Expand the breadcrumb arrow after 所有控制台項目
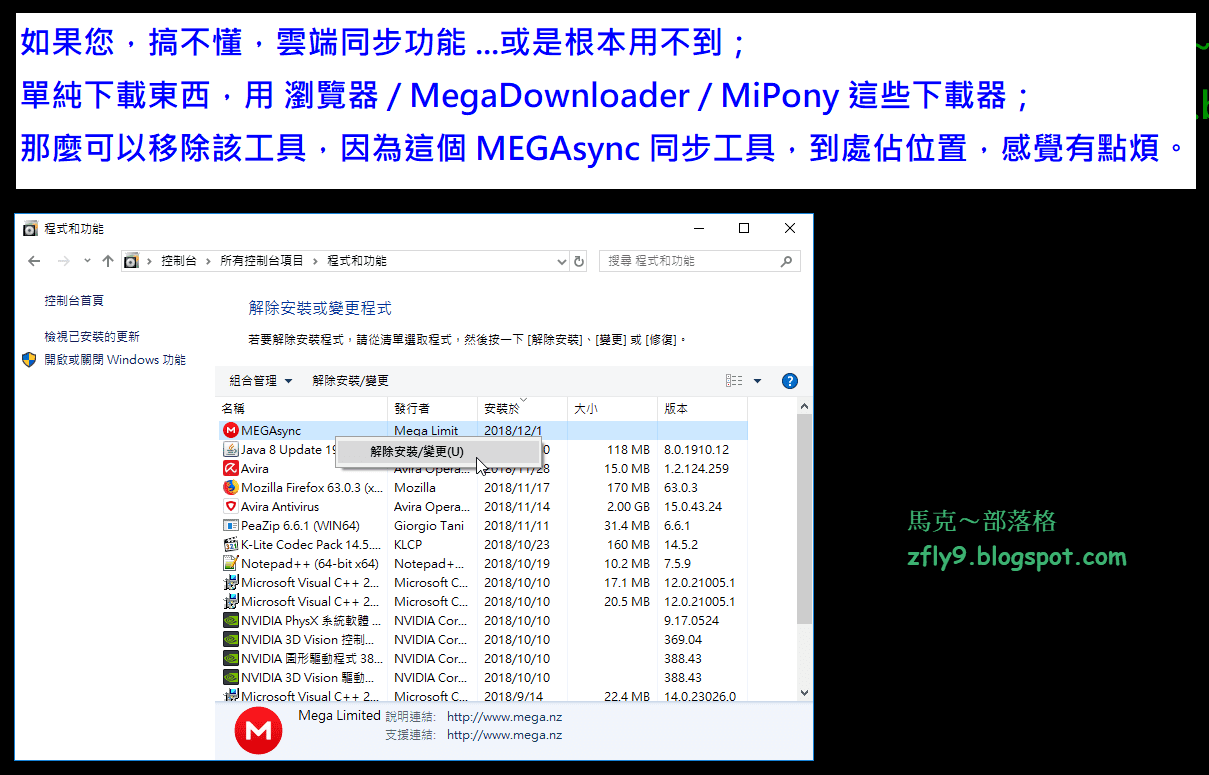The width and height of the screenshot is (1209, 775). pos(315,261)
